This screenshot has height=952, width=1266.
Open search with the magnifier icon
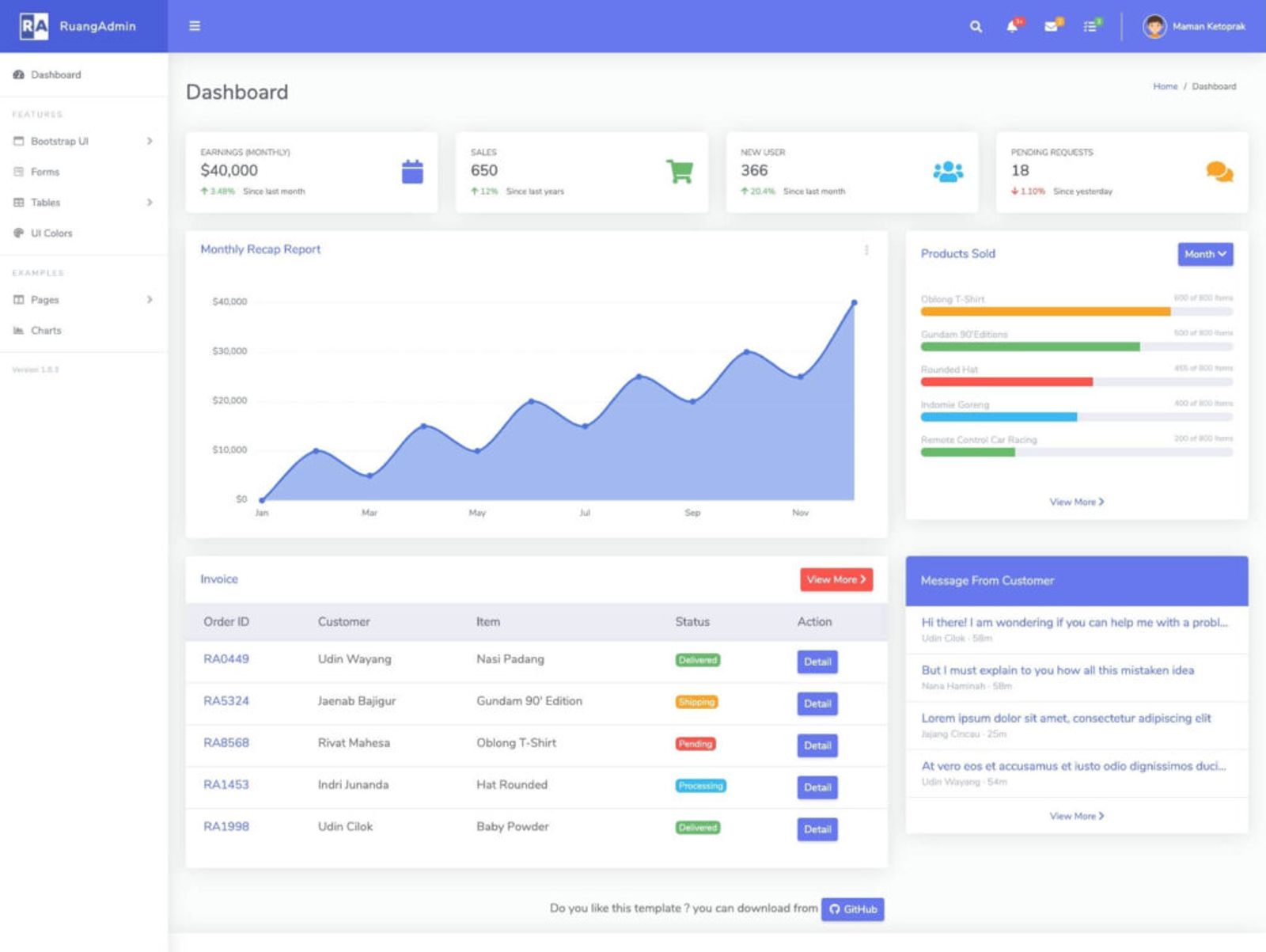(x=976, y=26)
